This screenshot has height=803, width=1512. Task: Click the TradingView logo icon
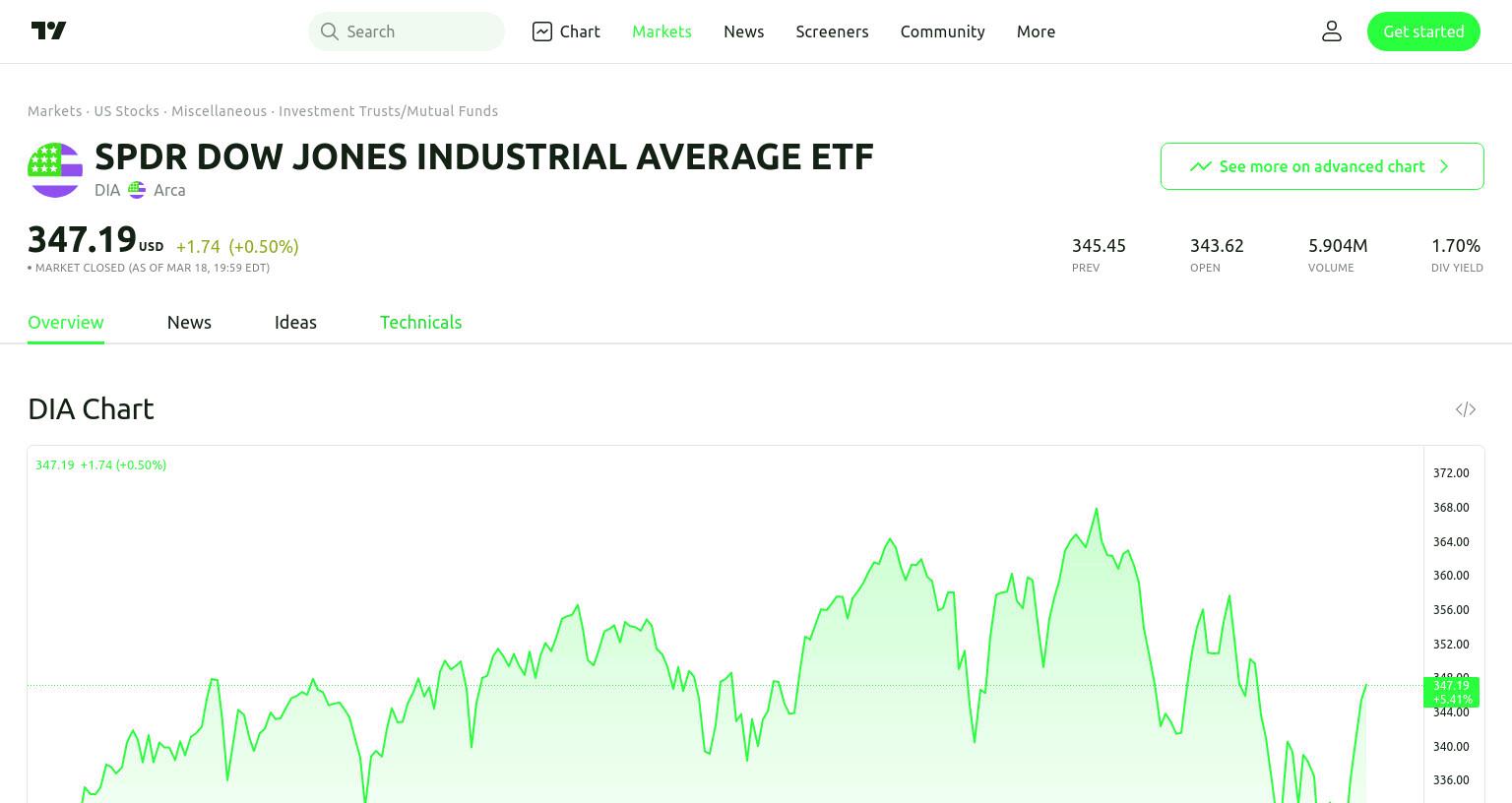click(48, 31)
